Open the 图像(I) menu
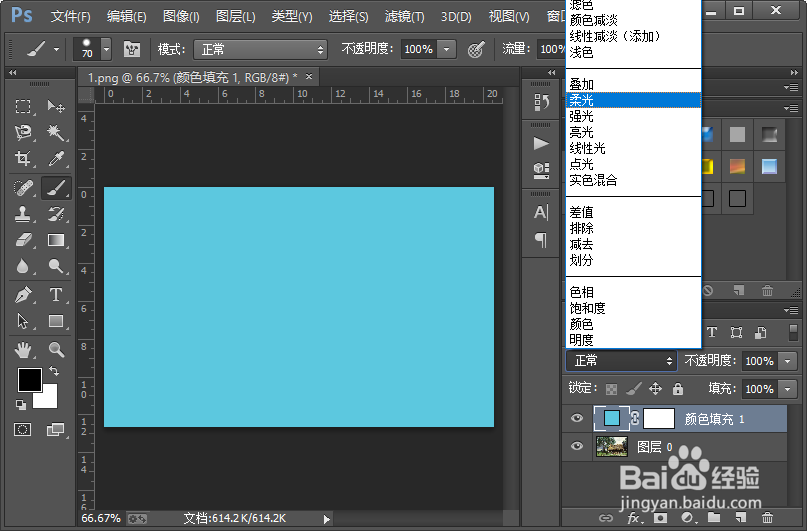This screenshot has height=531, width=807. click(x=181, y=17)
